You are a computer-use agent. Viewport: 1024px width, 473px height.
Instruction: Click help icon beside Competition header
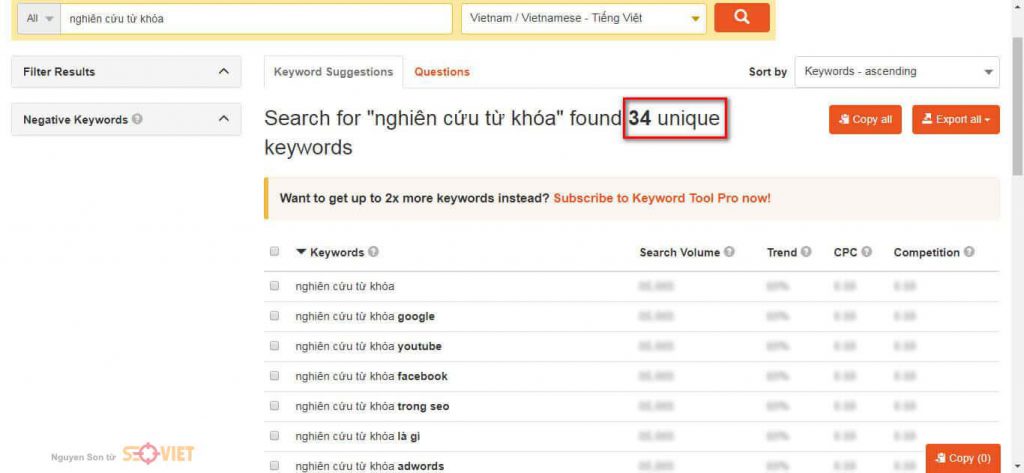[x=969, y=252]
